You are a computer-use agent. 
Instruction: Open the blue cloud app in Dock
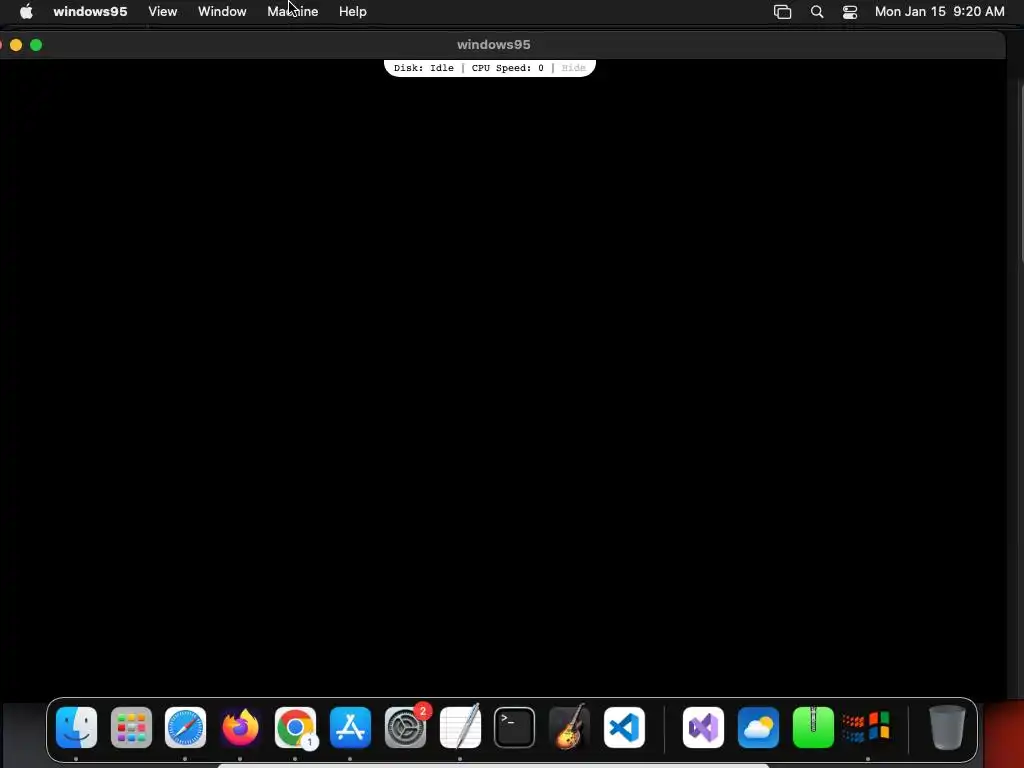tap(758, 728)
